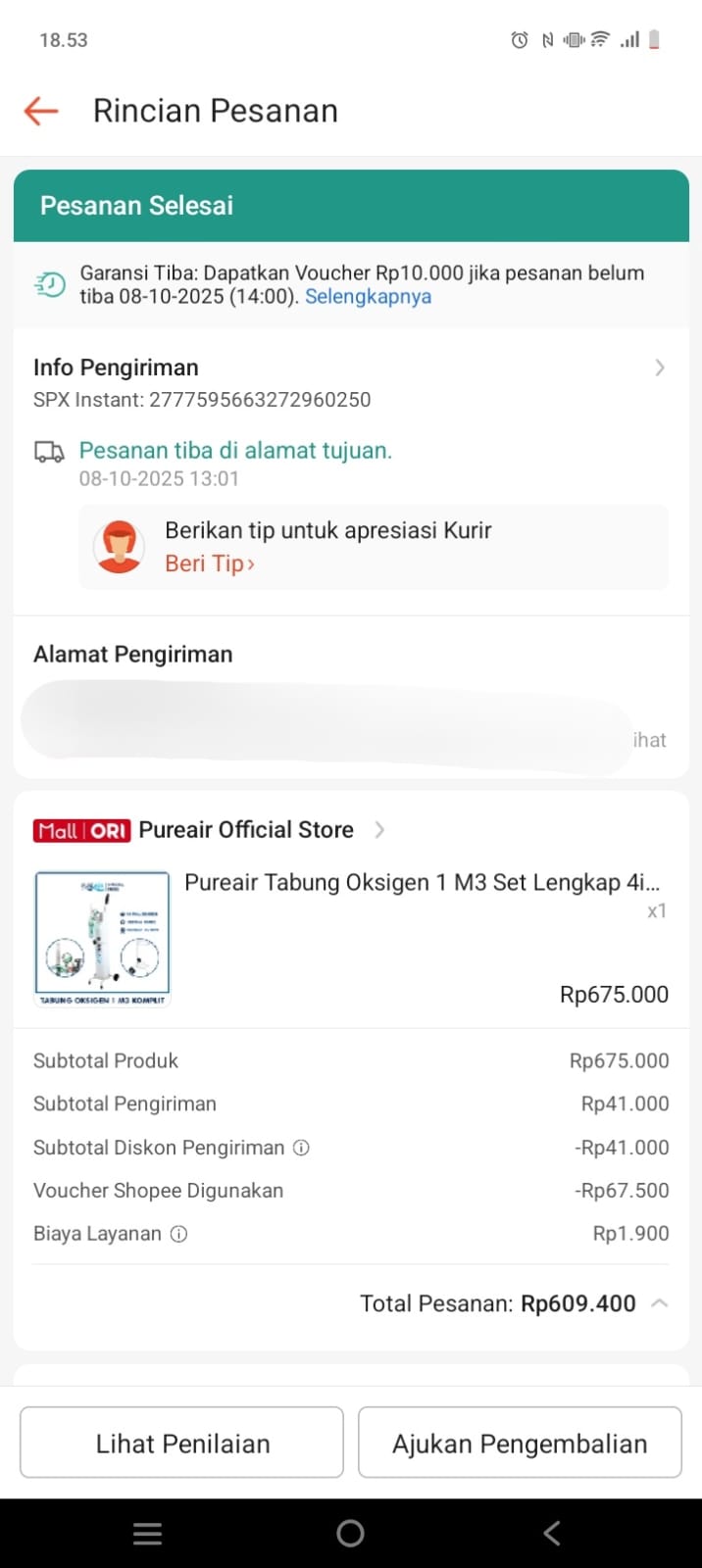This screenshot has height=1568, width=702.
Task: Tap the courier avatar icon
Action: 119,547
